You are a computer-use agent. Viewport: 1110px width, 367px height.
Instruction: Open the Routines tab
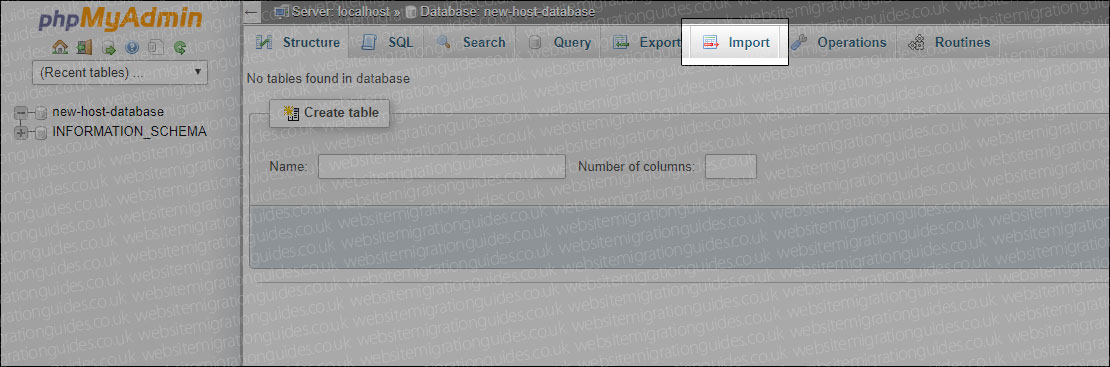[x=949, y=43]
